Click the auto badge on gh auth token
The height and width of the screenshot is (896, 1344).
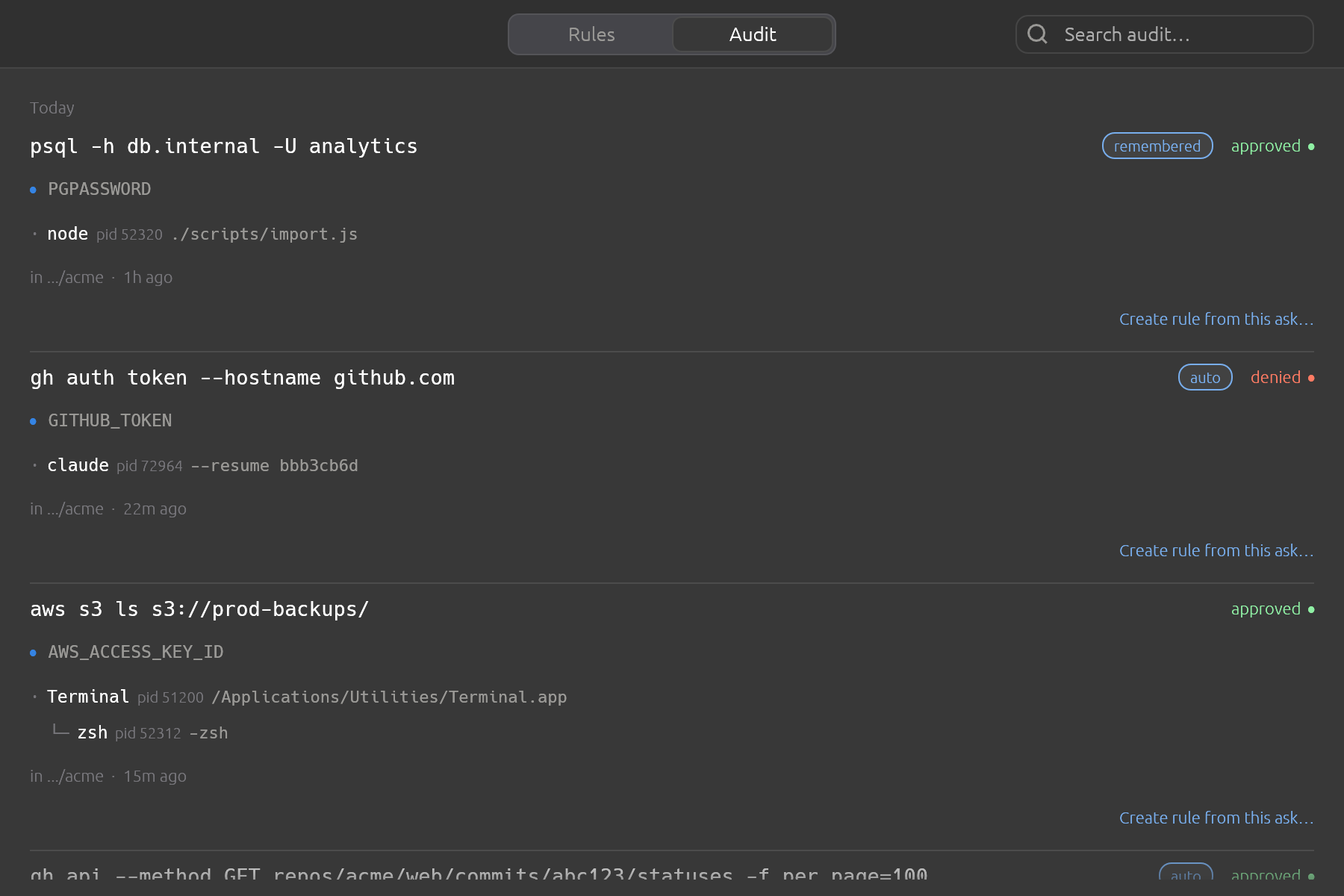click(1205, 377)
